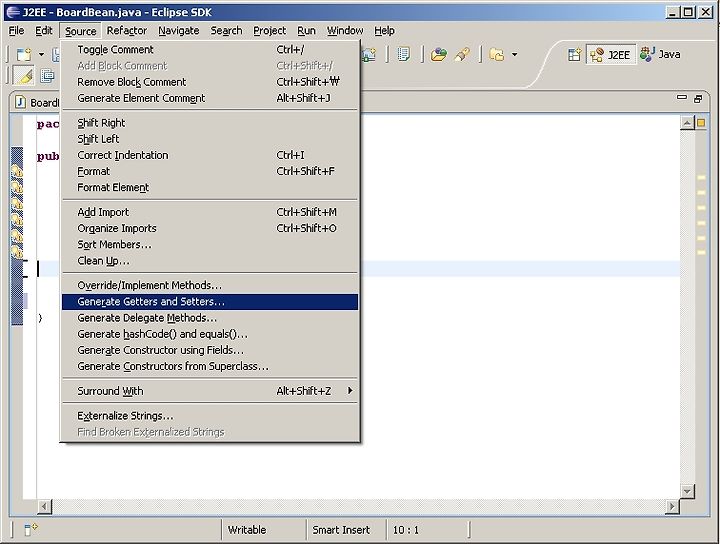720x544 pixels.
Task: Expand the dropdown arrow beside the folder icon
Action: click(x=515, y=55)
